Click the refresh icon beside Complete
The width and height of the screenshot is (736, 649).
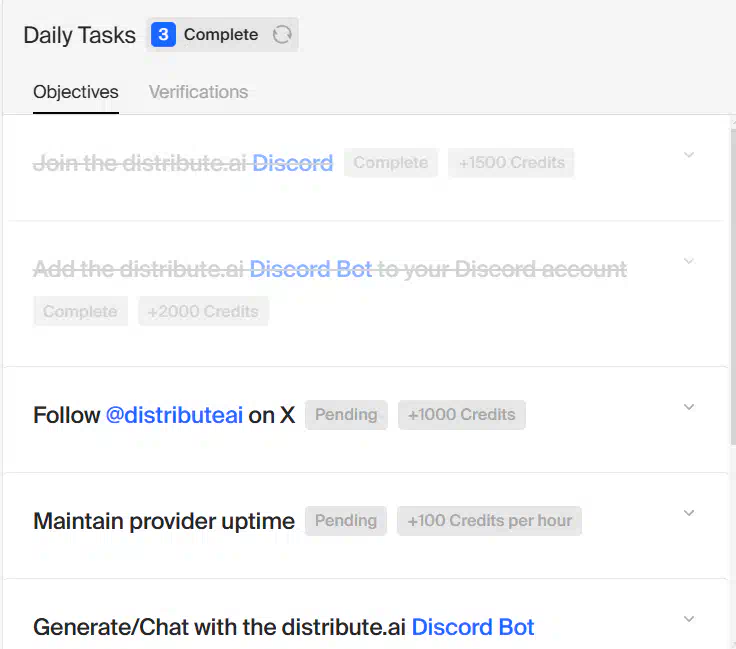(x=282, y=34)
